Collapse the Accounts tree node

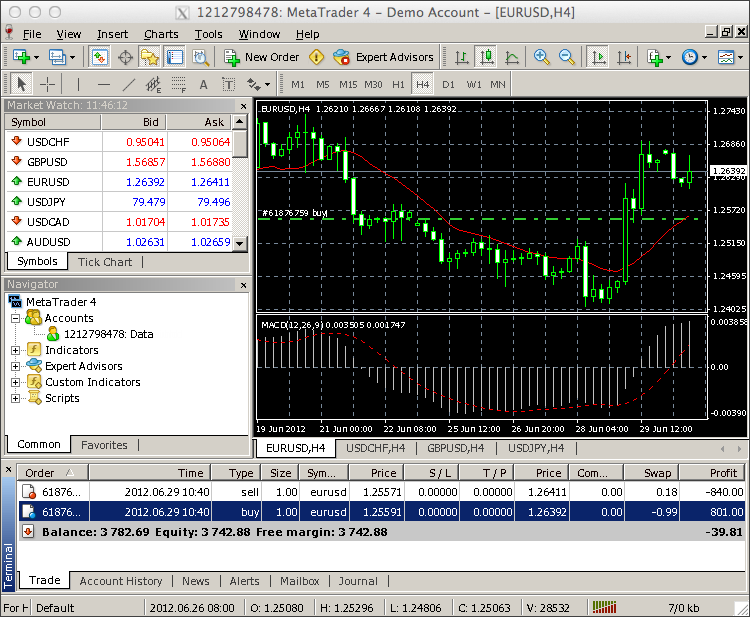tap(15, 318)
